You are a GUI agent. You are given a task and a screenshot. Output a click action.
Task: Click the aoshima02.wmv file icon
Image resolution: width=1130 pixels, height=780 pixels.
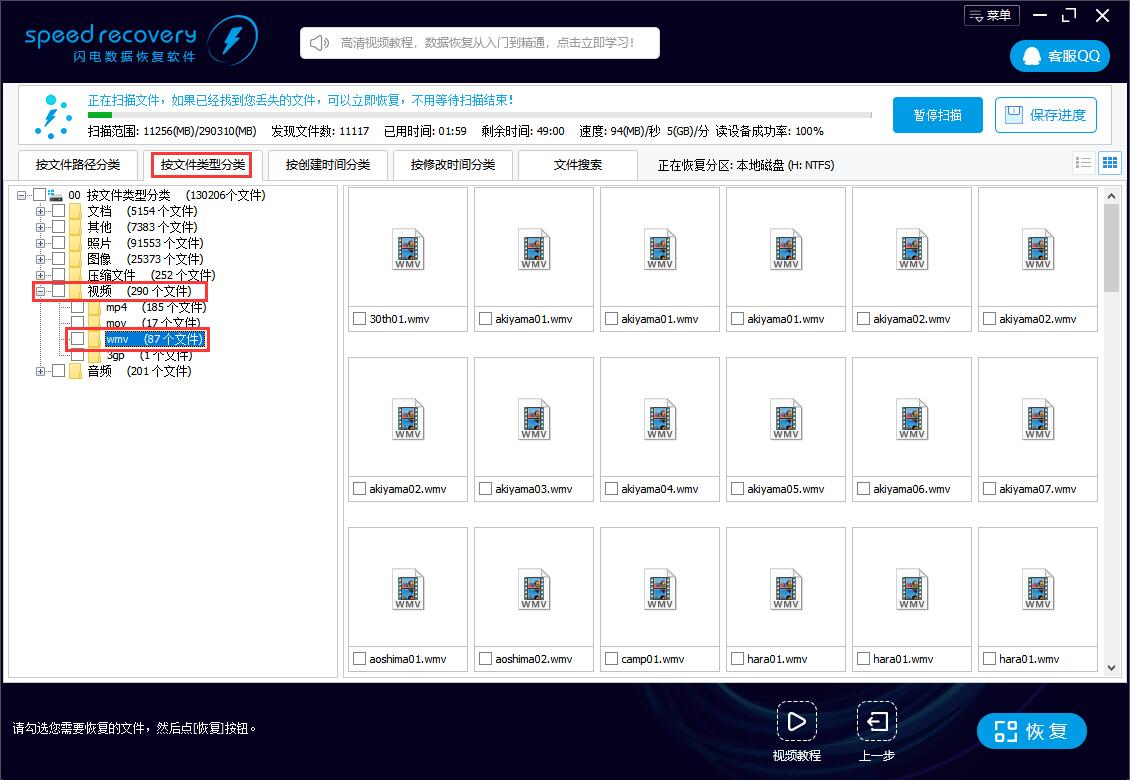(x=534, y=590)
